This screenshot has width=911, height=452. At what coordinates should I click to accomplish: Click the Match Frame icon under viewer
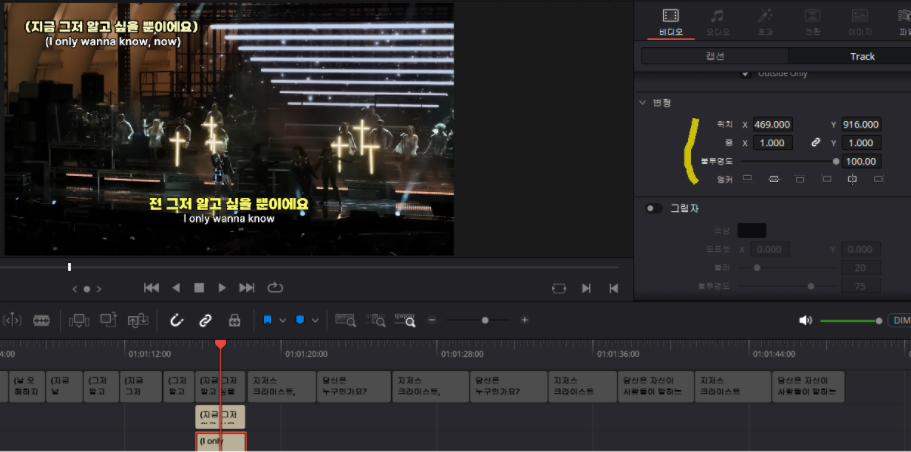559,289
